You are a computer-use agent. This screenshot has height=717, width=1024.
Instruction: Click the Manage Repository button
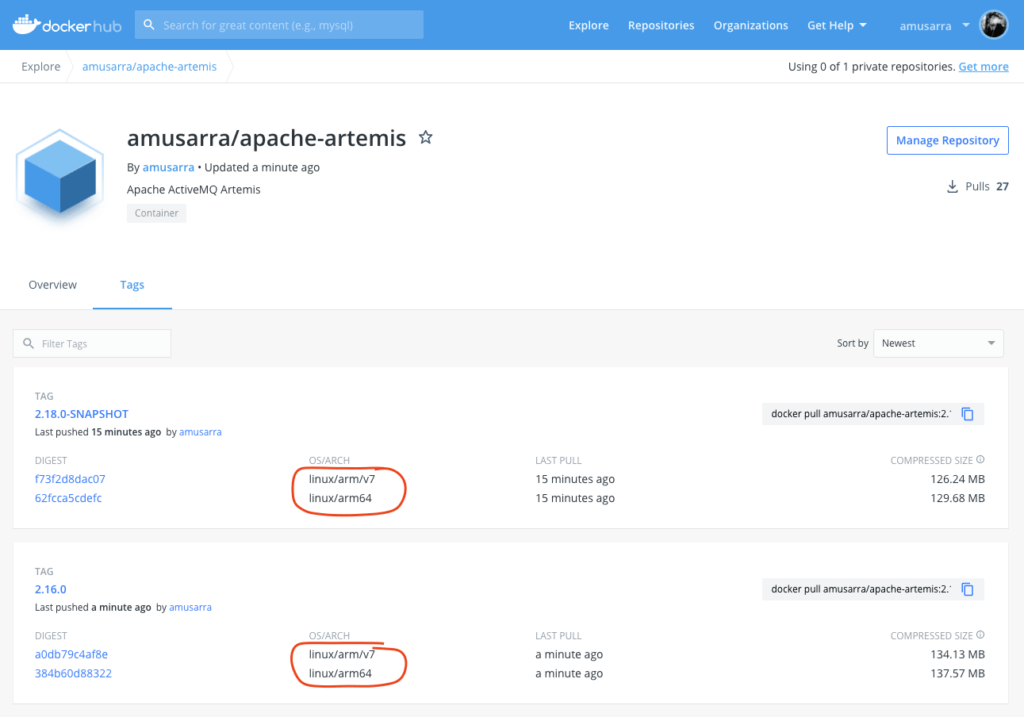pyautogui.click(x=947, y=140)
